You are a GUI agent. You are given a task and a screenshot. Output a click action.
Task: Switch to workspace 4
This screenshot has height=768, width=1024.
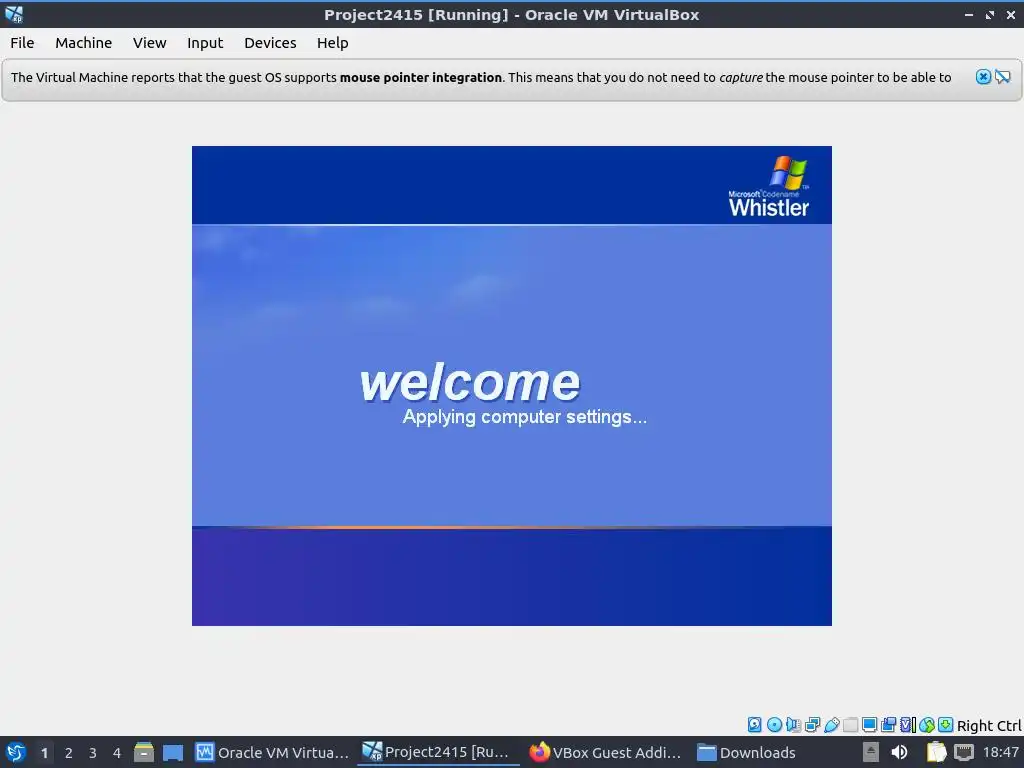(117, 753)
